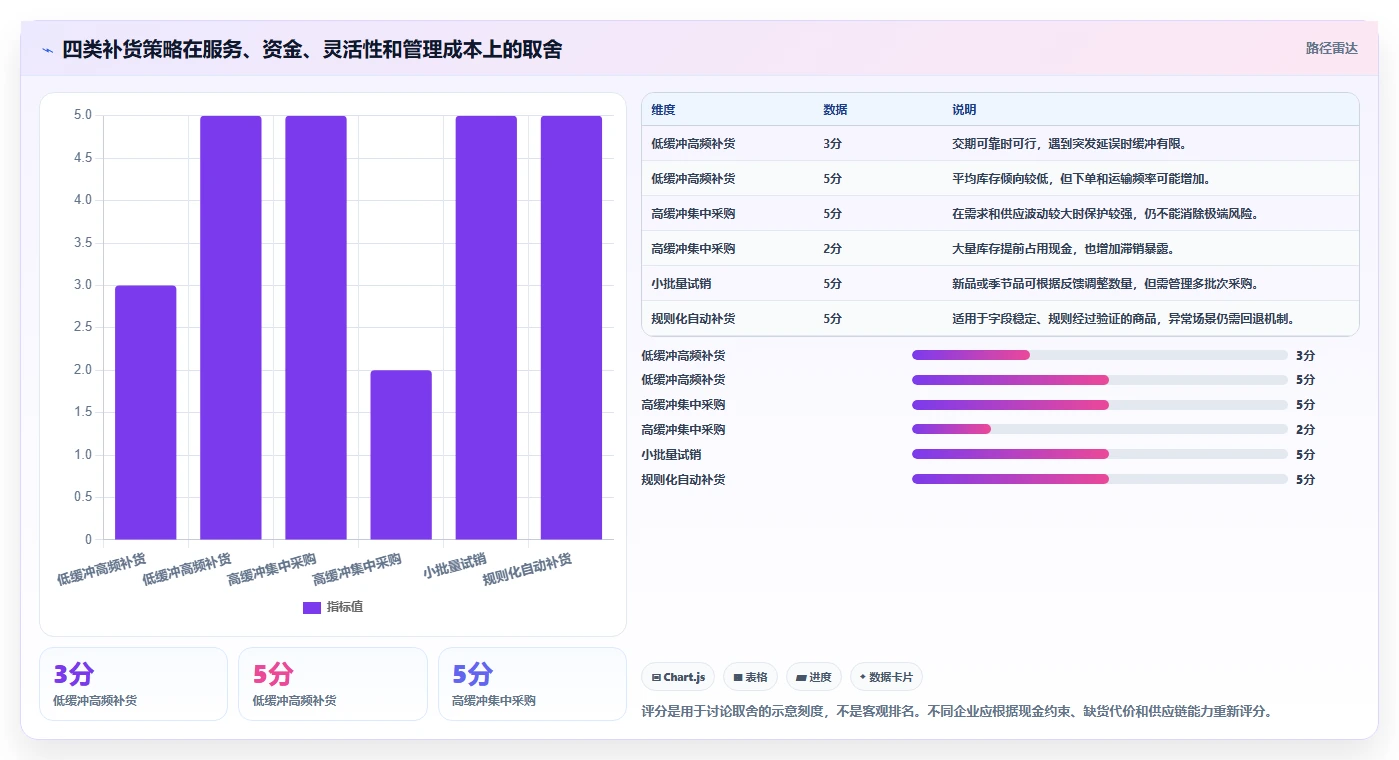Click the 3分 value beside the progress bar
This screenshot has height=760, width=1399.
[1305, 355]
